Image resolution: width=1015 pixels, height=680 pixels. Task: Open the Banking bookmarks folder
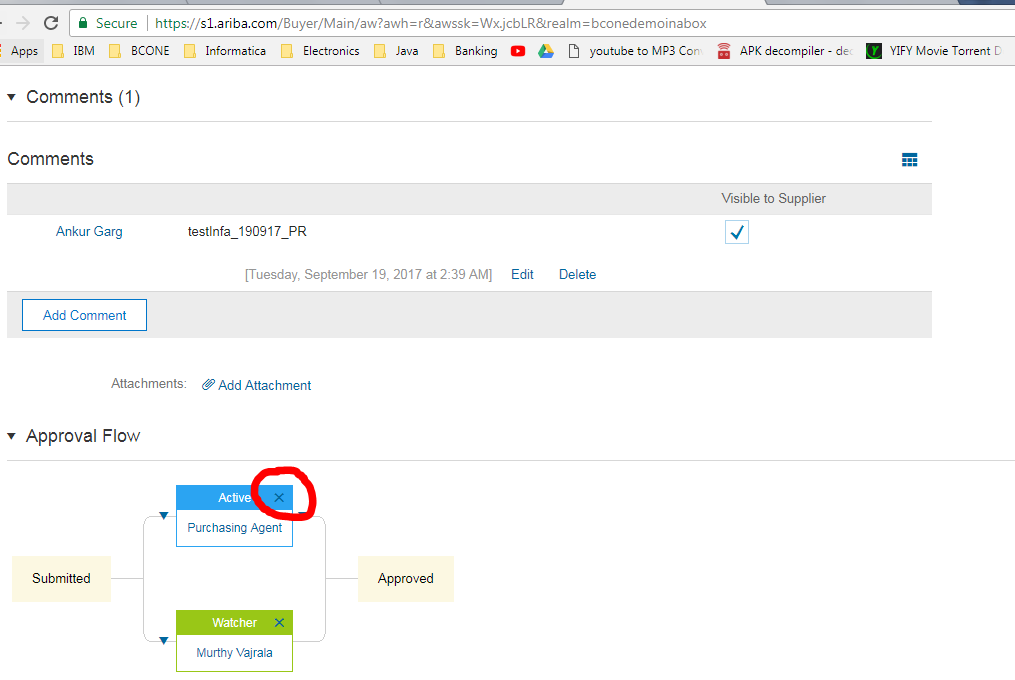coord(465,51)
